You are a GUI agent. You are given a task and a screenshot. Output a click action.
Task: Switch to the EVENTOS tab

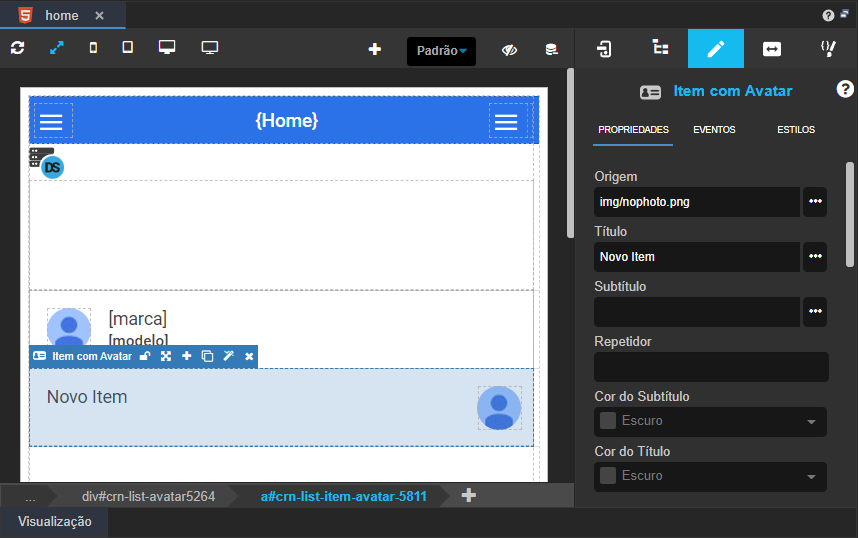[x=714, y=130]
